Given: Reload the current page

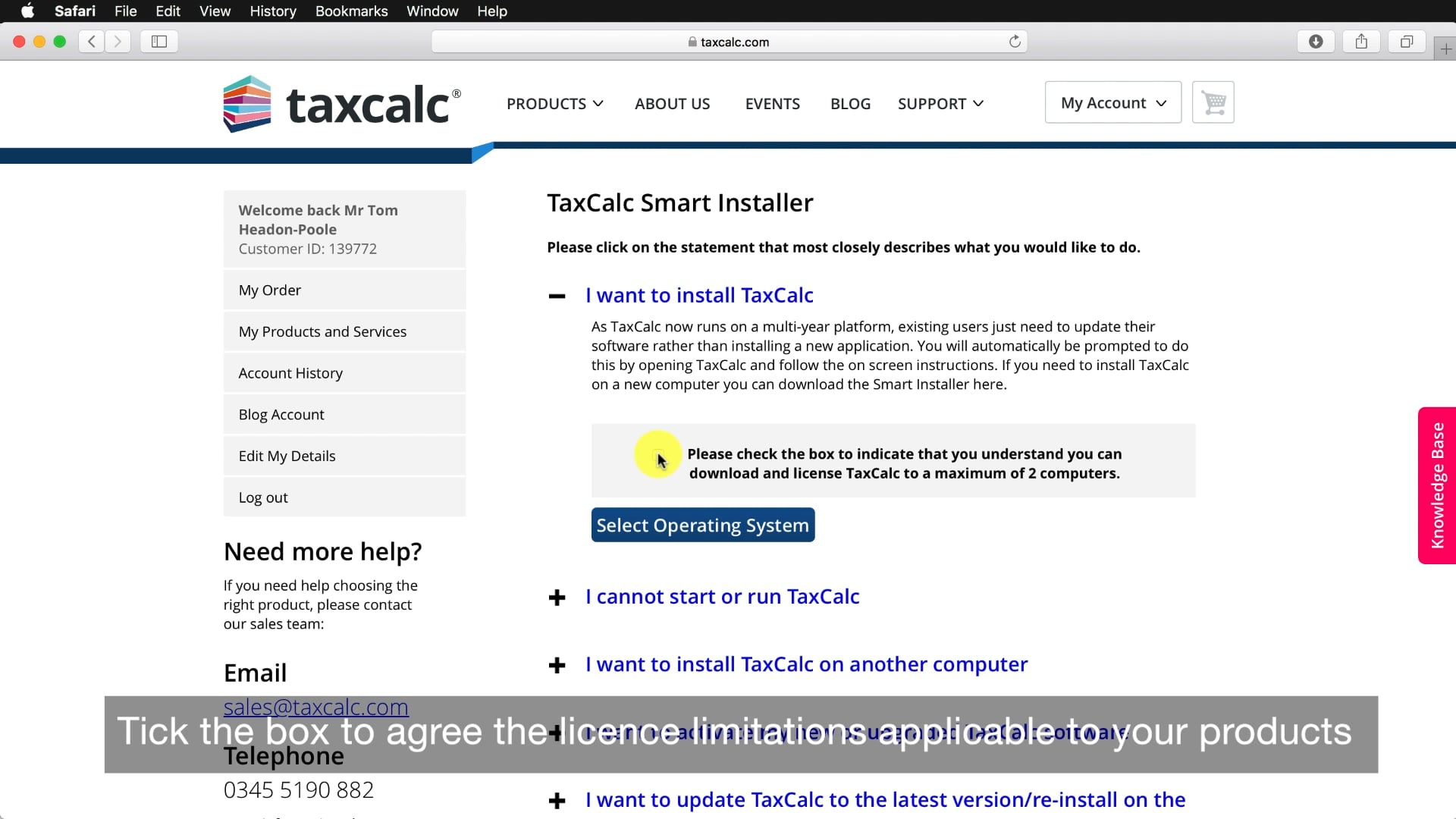Looking at the screenshot, I should tap(1015, 42).
